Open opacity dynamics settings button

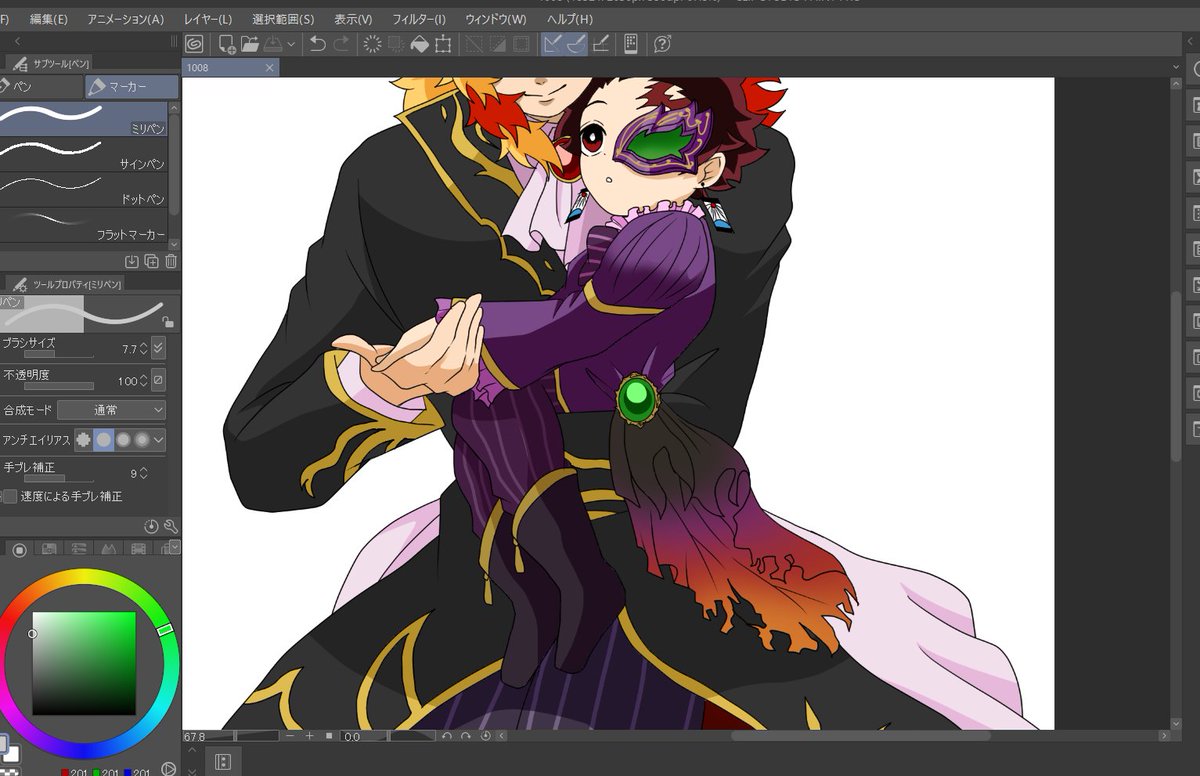point(158,380)
